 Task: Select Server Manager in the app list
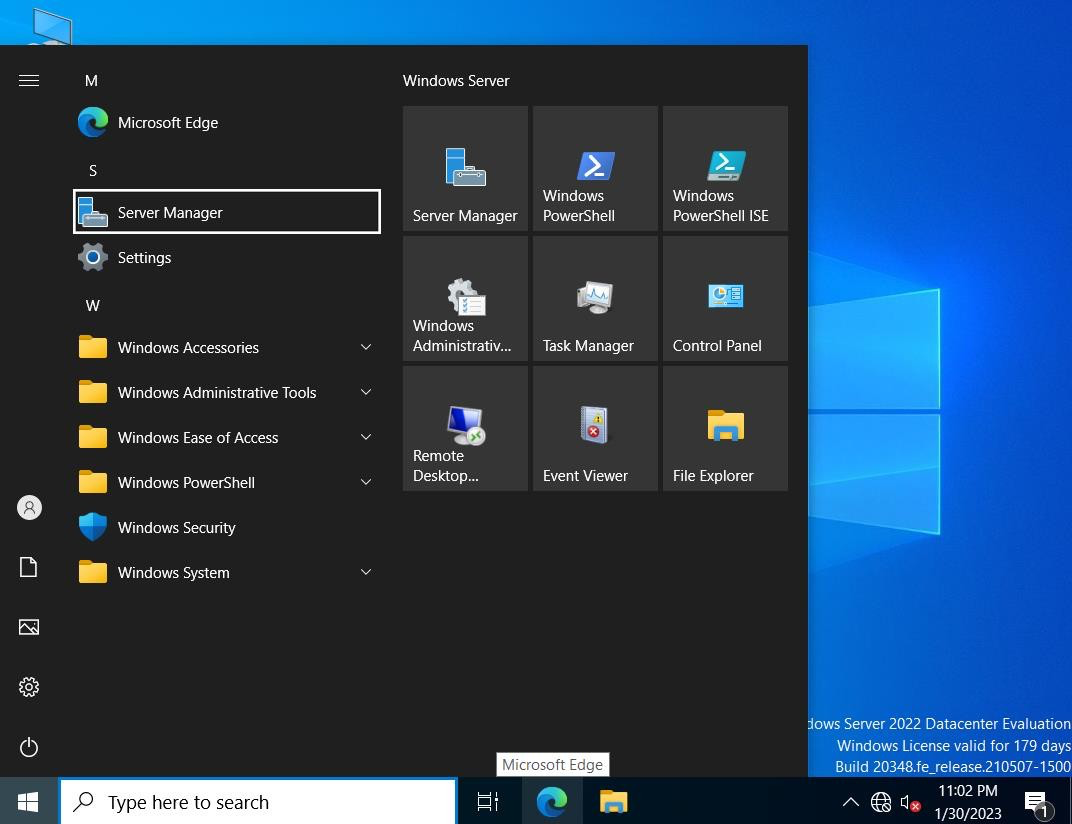(226, 212)
